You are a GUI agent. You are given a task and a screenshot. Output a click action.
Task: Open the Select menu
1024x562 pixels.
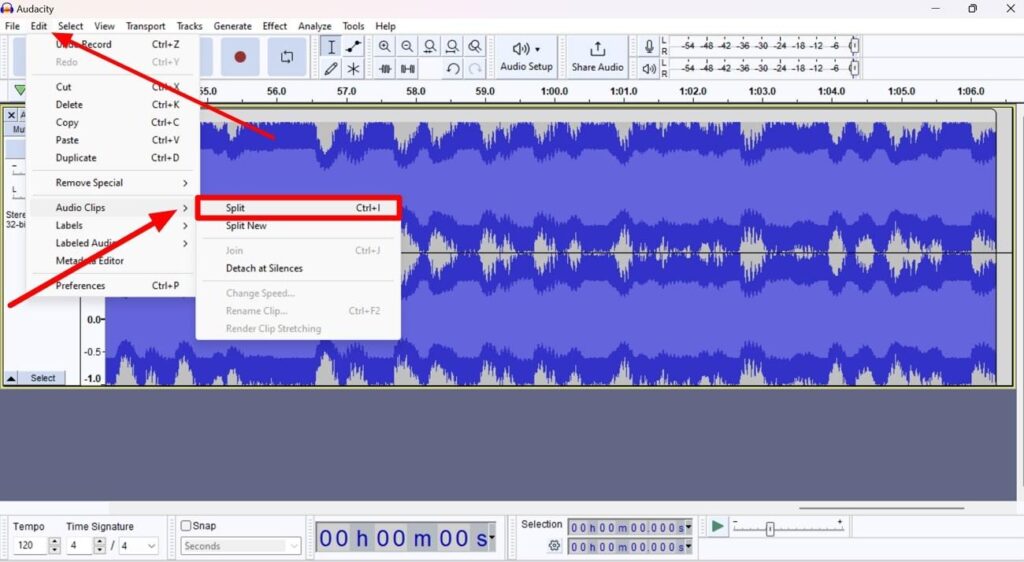pos(71,26)
